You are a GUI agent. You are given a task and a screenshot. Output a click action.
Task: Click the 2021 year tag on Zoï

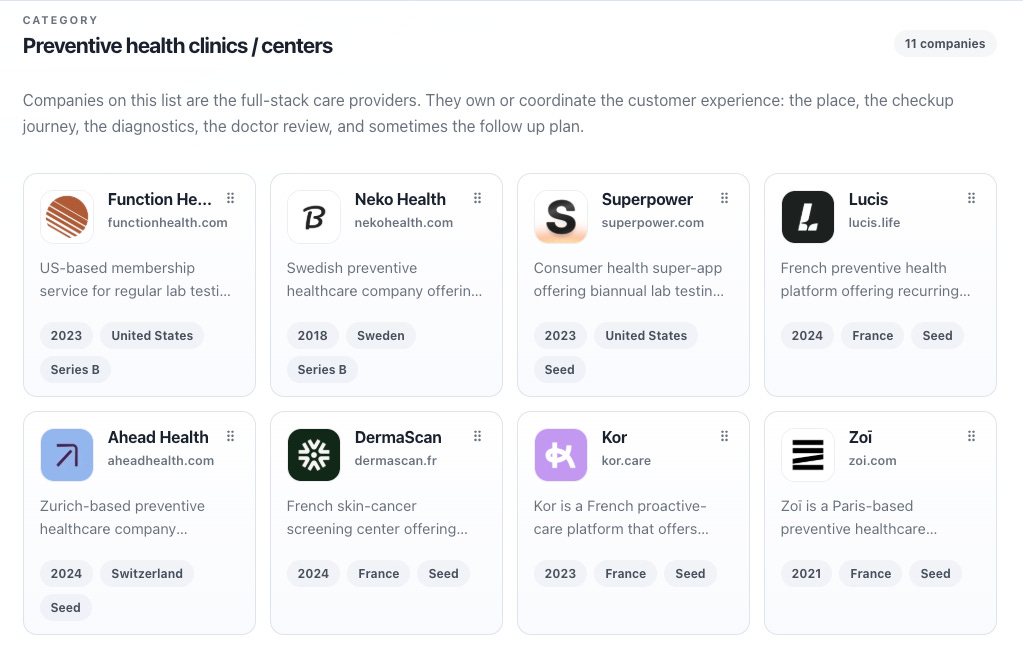pos(806,574)
